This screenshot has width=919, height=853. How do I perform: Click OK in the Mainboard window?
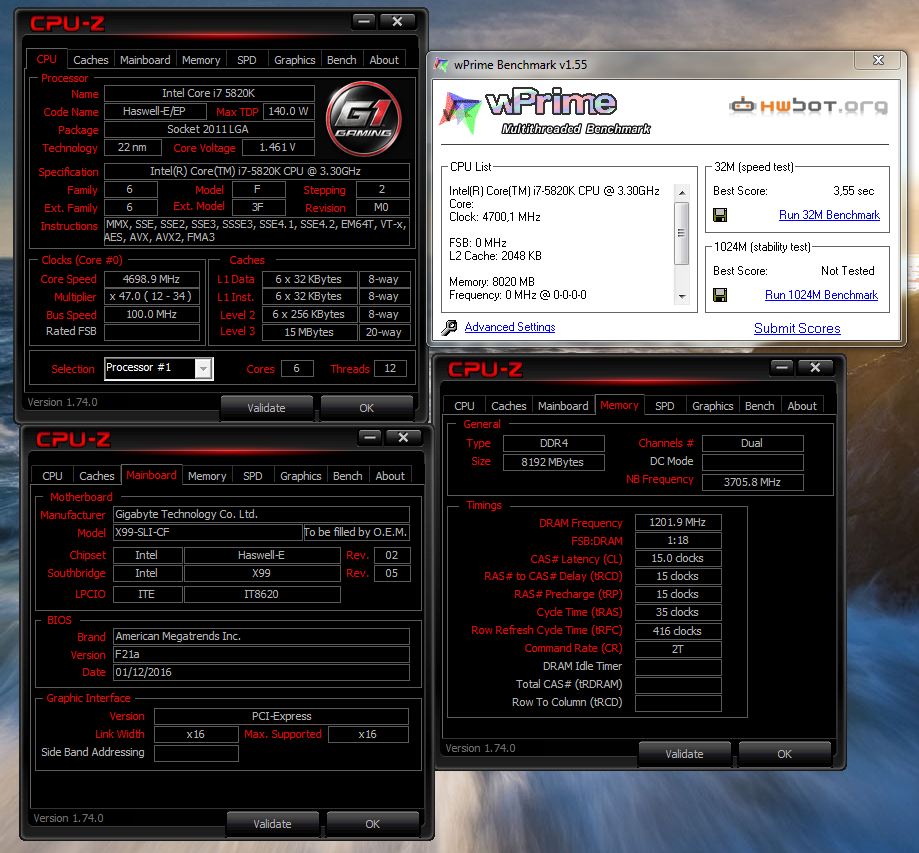tap(372, 824)
